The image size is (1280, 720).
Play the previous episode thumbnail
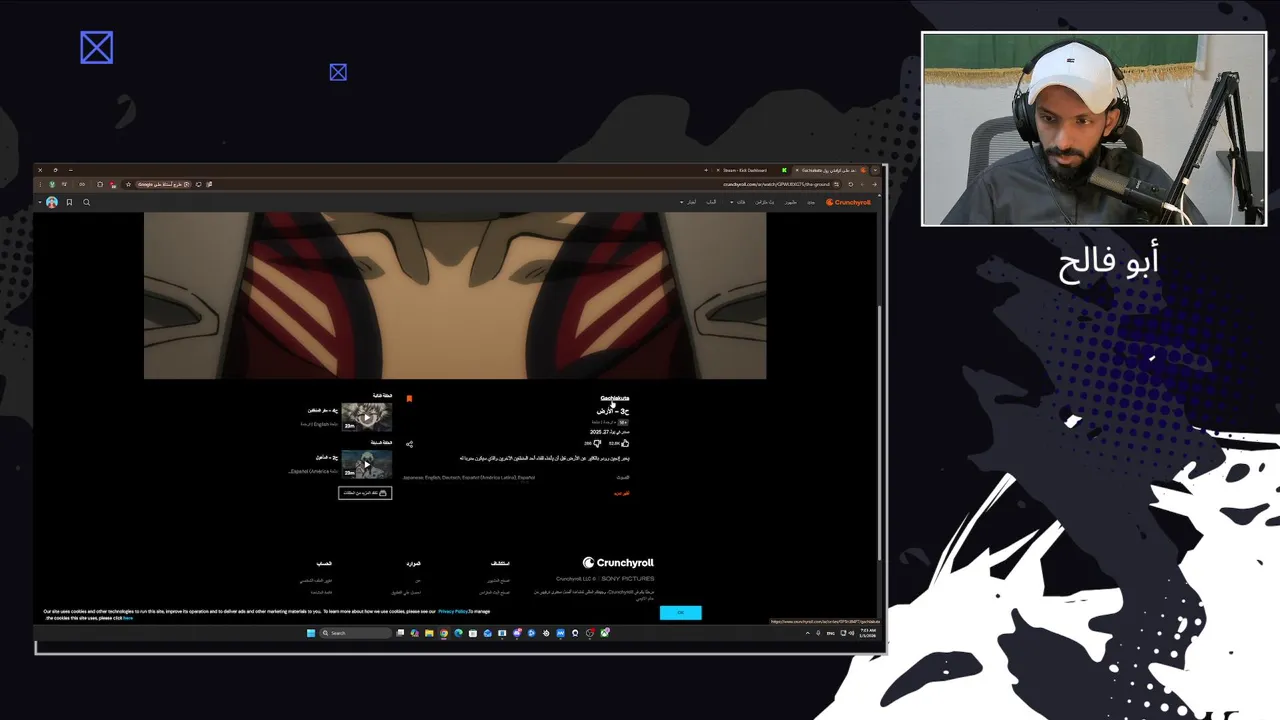(x=367, y=464)
